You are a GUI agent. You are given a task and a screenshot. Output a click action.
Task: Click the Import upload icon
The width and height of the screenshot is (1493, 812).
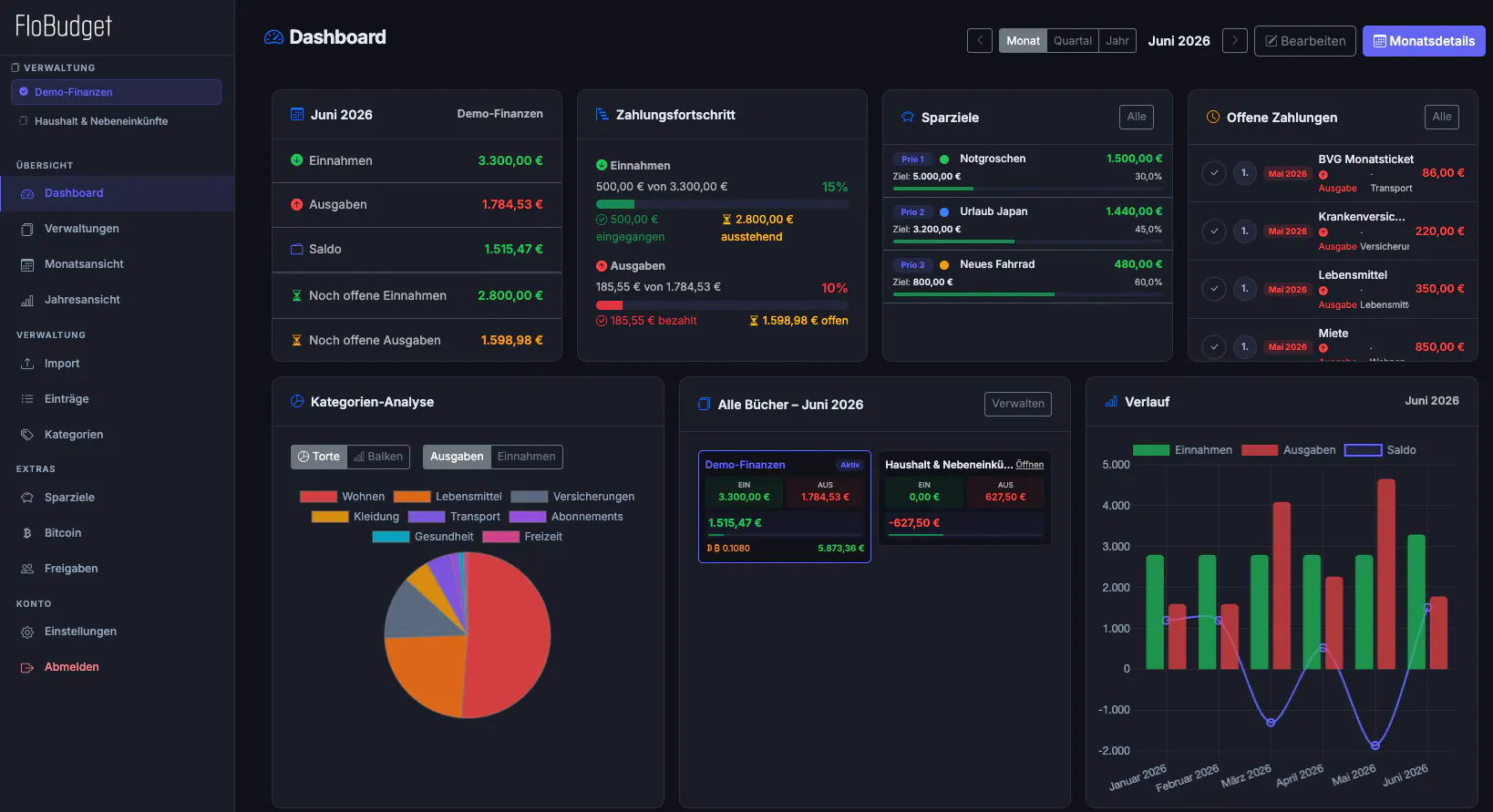point(27,364)
